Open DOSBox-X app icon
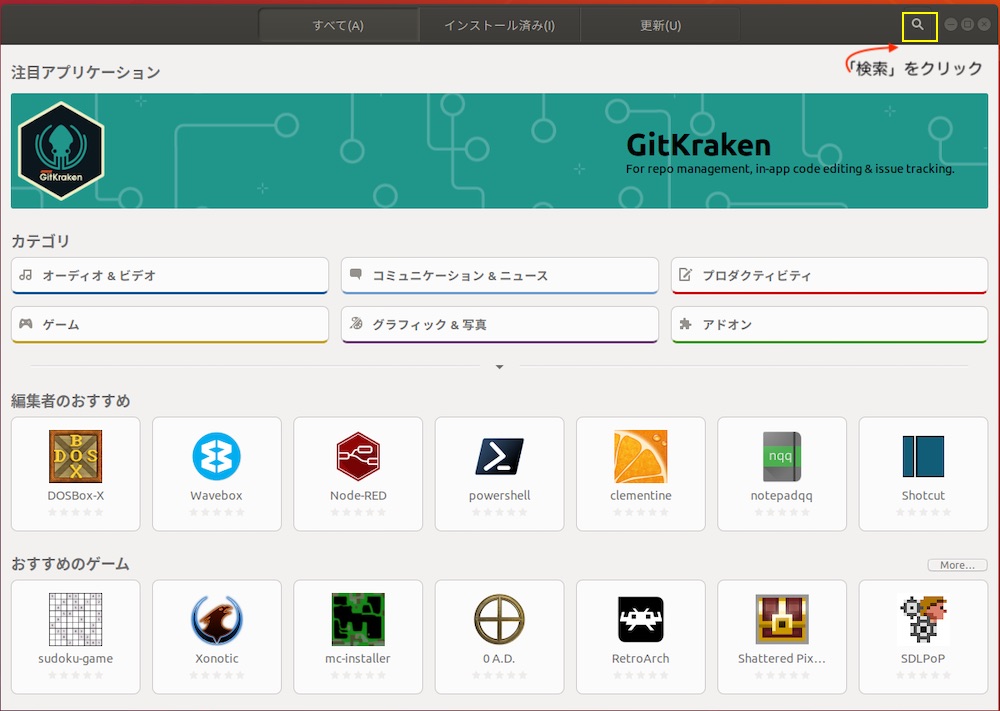Screen dimensions: 1000x711 pos(75,456)
